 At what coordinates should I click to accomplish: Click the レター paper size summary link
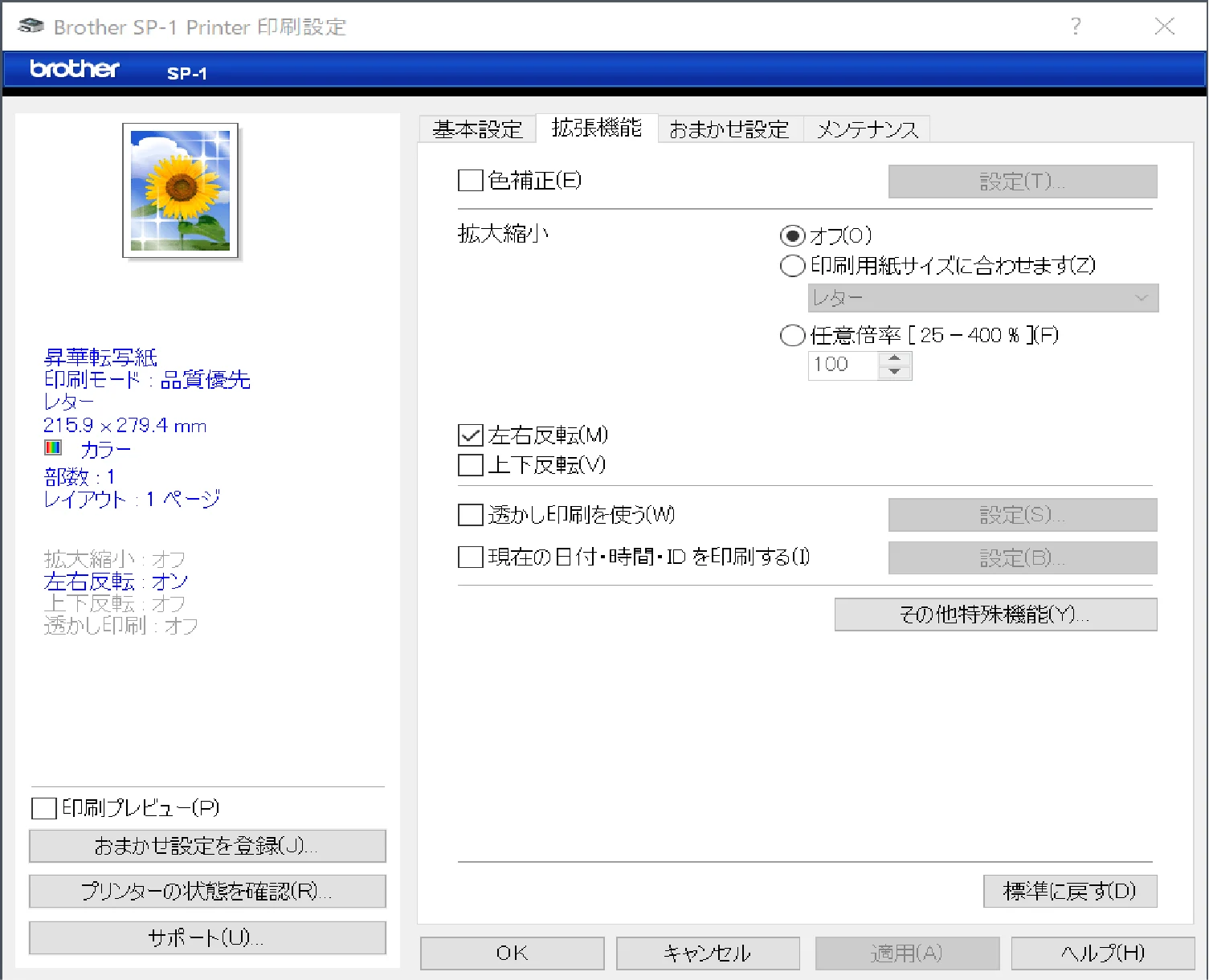[x=69, y=402]
